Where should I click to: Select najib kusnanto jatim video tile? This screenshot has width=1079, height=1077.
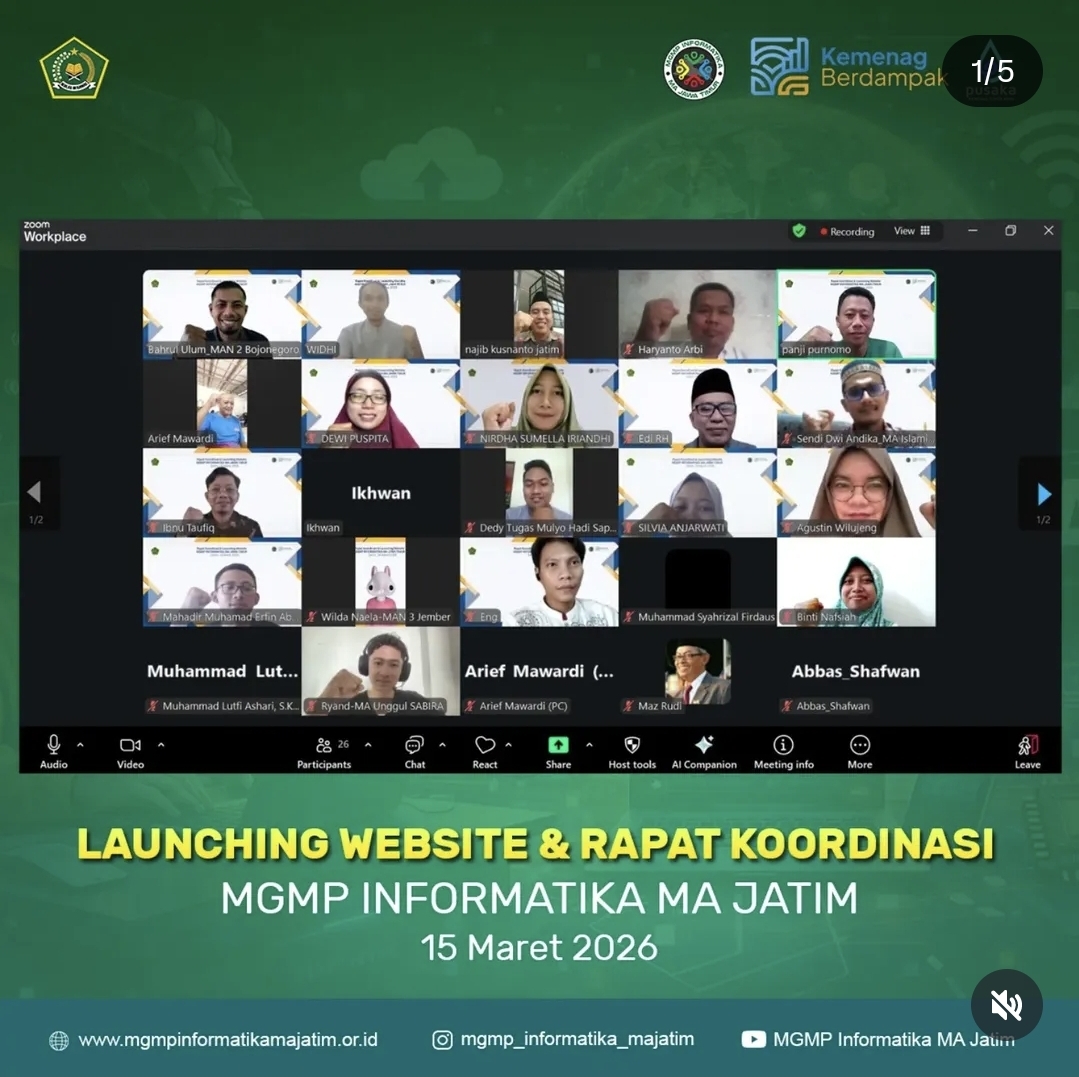(x=539, y=314)
